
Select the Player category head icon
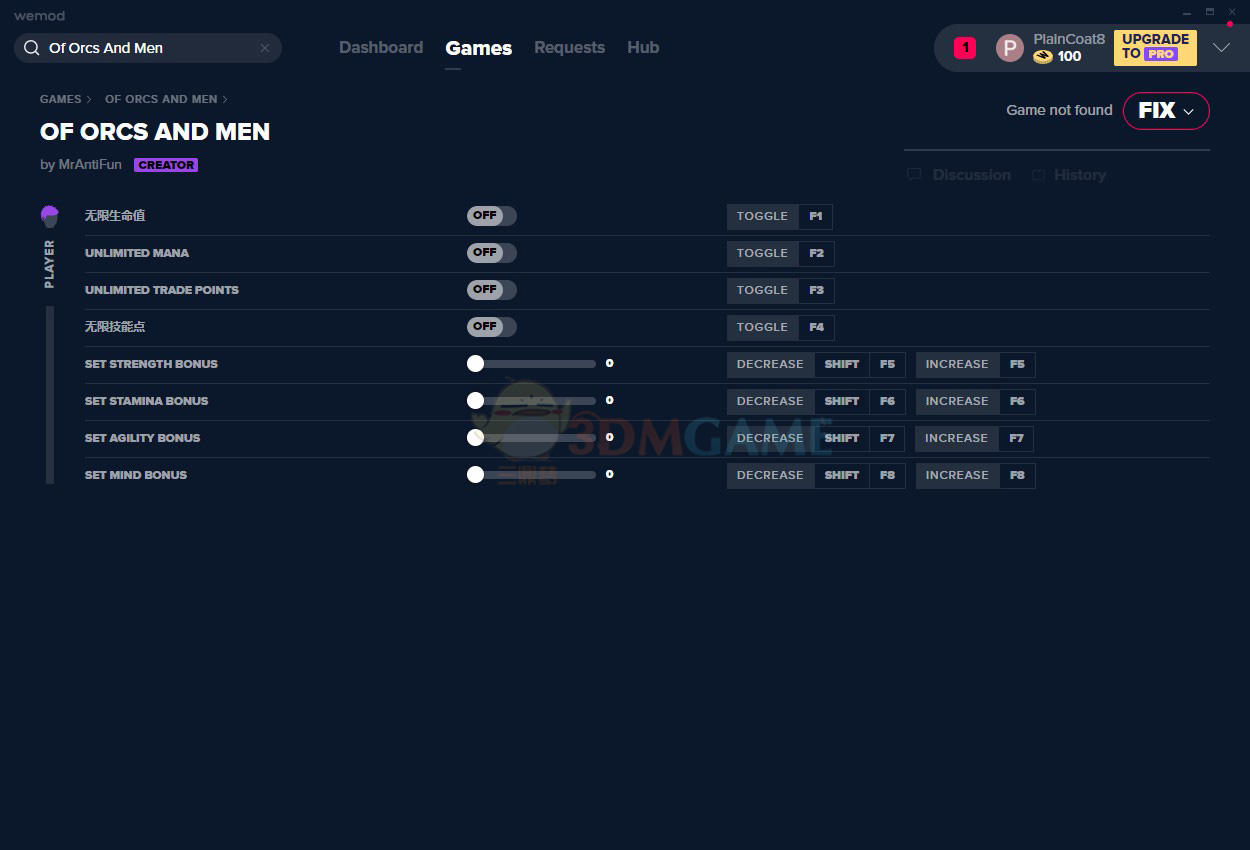coord(50,216)
